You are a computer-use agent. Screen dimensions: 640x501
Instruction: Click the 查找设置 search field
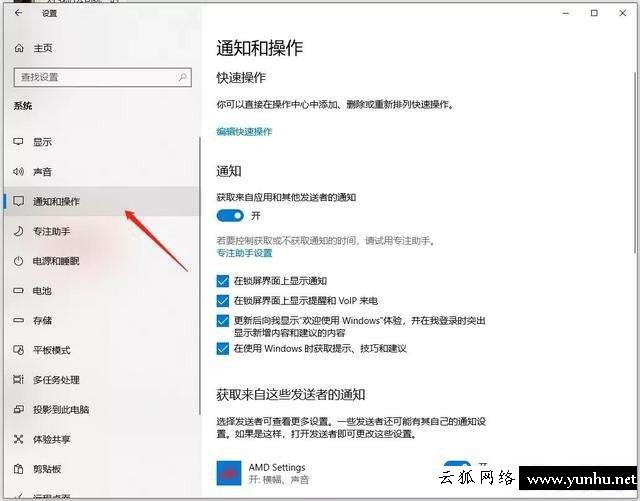102,77
